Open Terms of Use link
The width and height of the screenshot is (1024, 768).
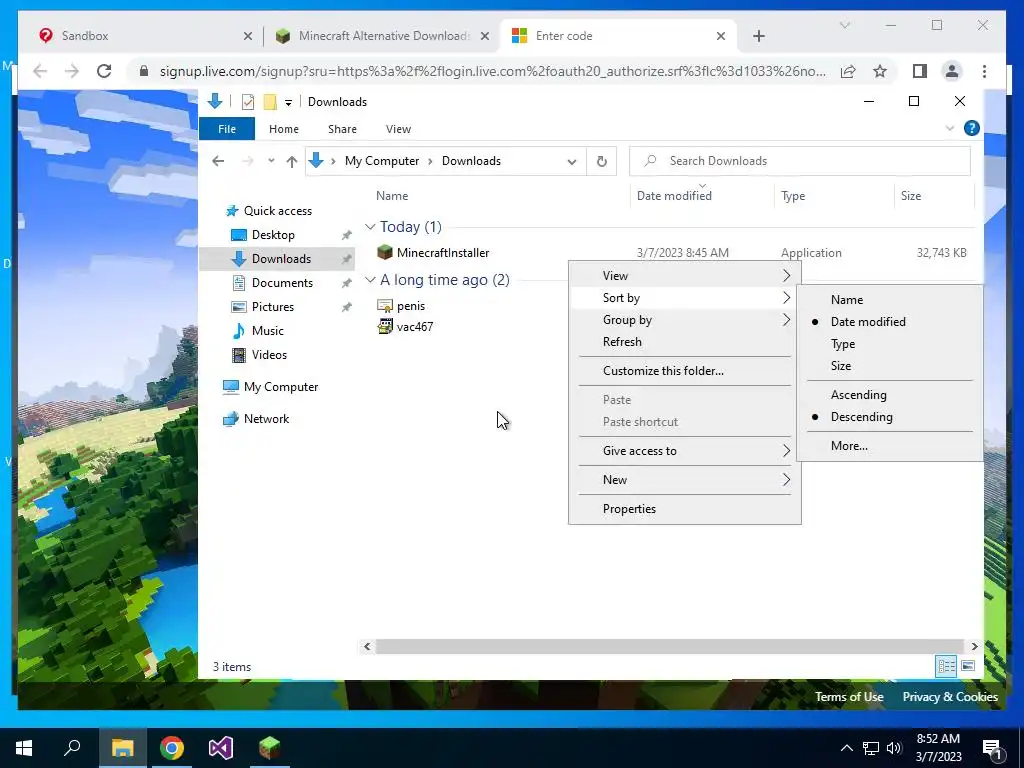coord(849,697)
